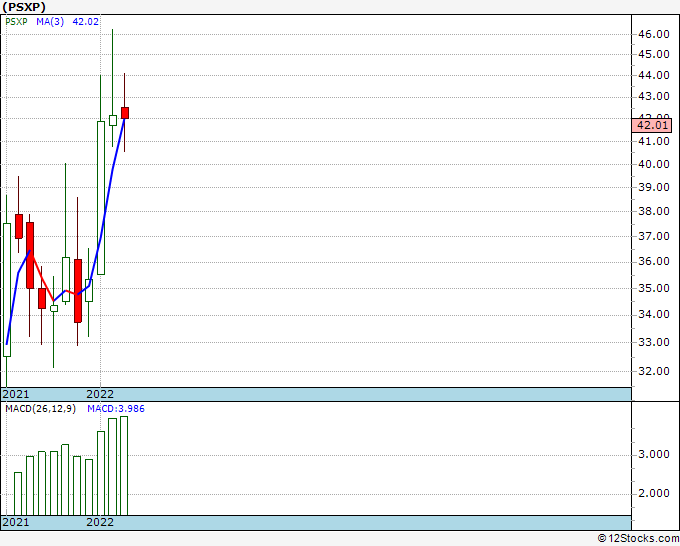Click the 40.00 price axis label

coord(654,164)
